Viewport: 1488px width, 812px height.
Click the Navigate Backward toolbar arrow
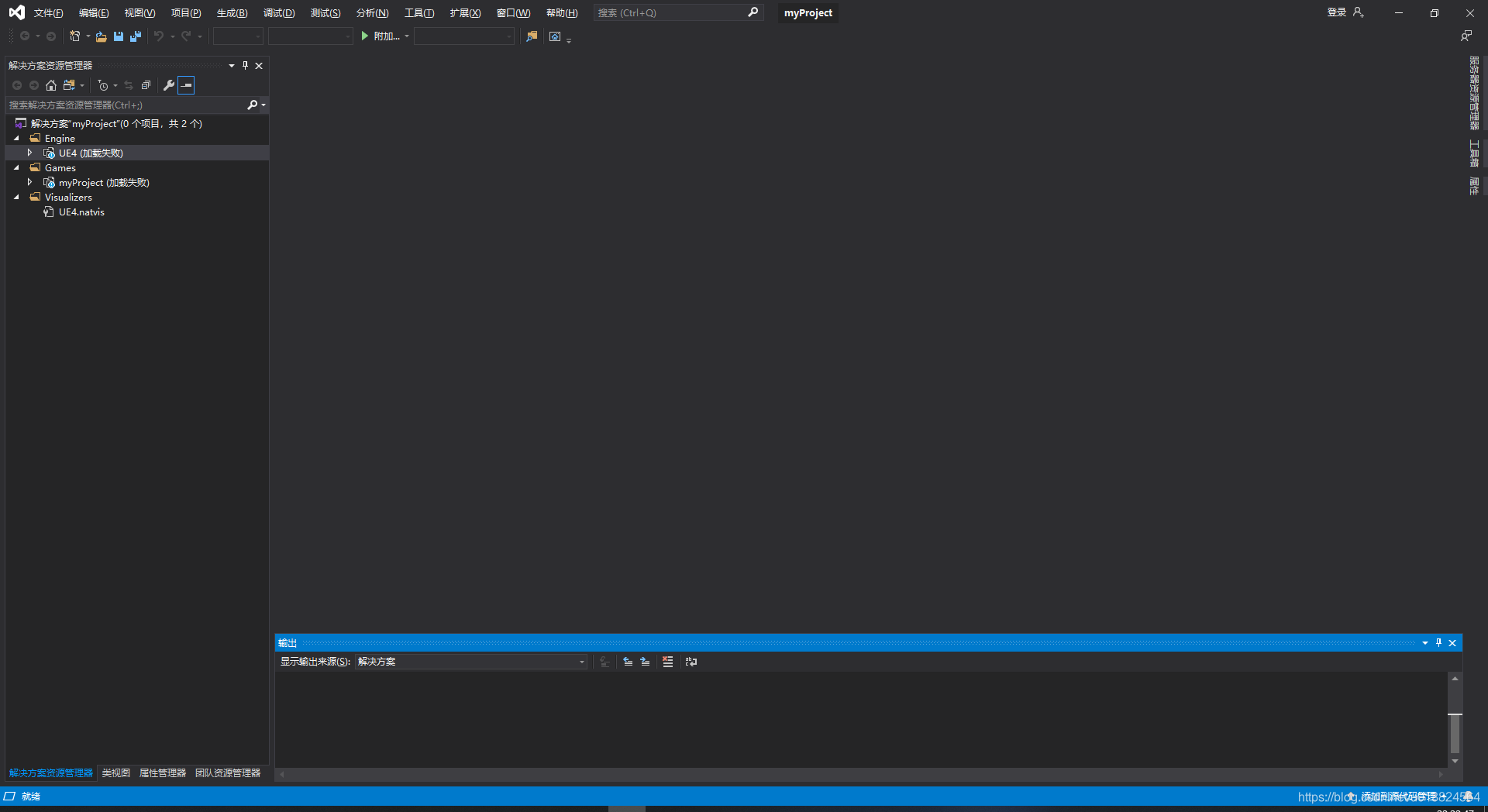pos(25,36)
